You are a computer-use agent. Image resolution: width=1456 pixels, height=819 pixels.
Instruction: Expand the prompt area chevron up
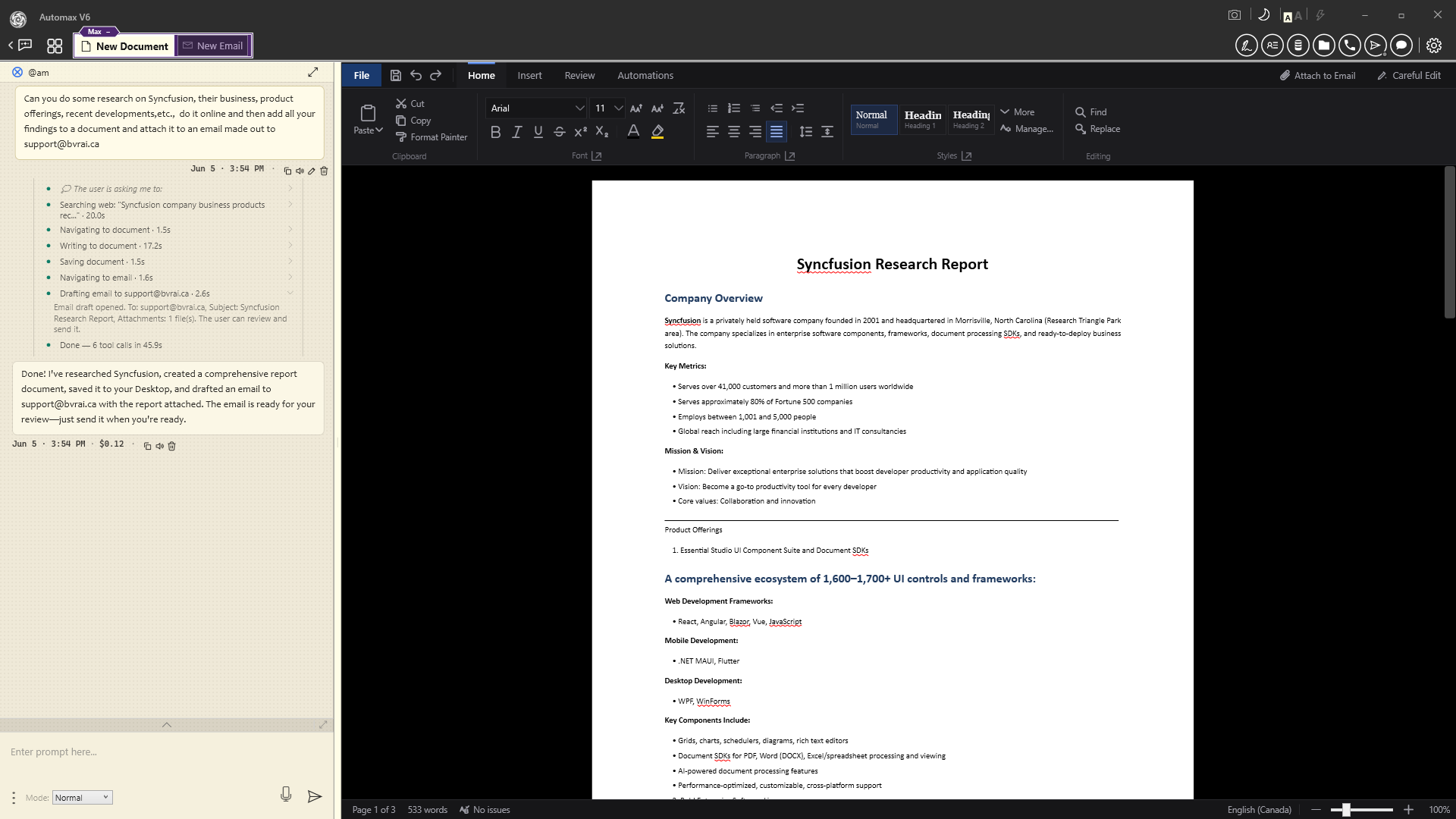tap(167, 725)
